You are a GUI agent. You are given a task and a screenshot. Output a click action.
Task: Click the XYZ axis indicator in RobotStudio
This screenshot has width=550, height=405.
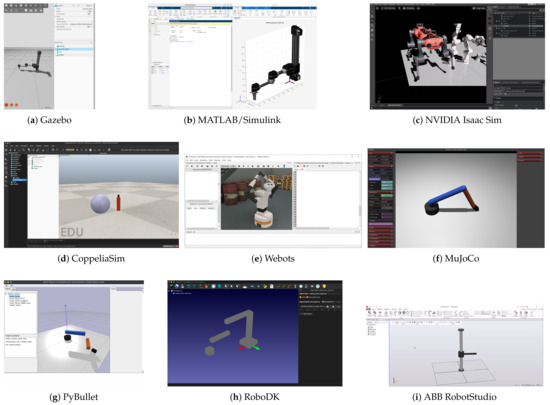(395, 381)
